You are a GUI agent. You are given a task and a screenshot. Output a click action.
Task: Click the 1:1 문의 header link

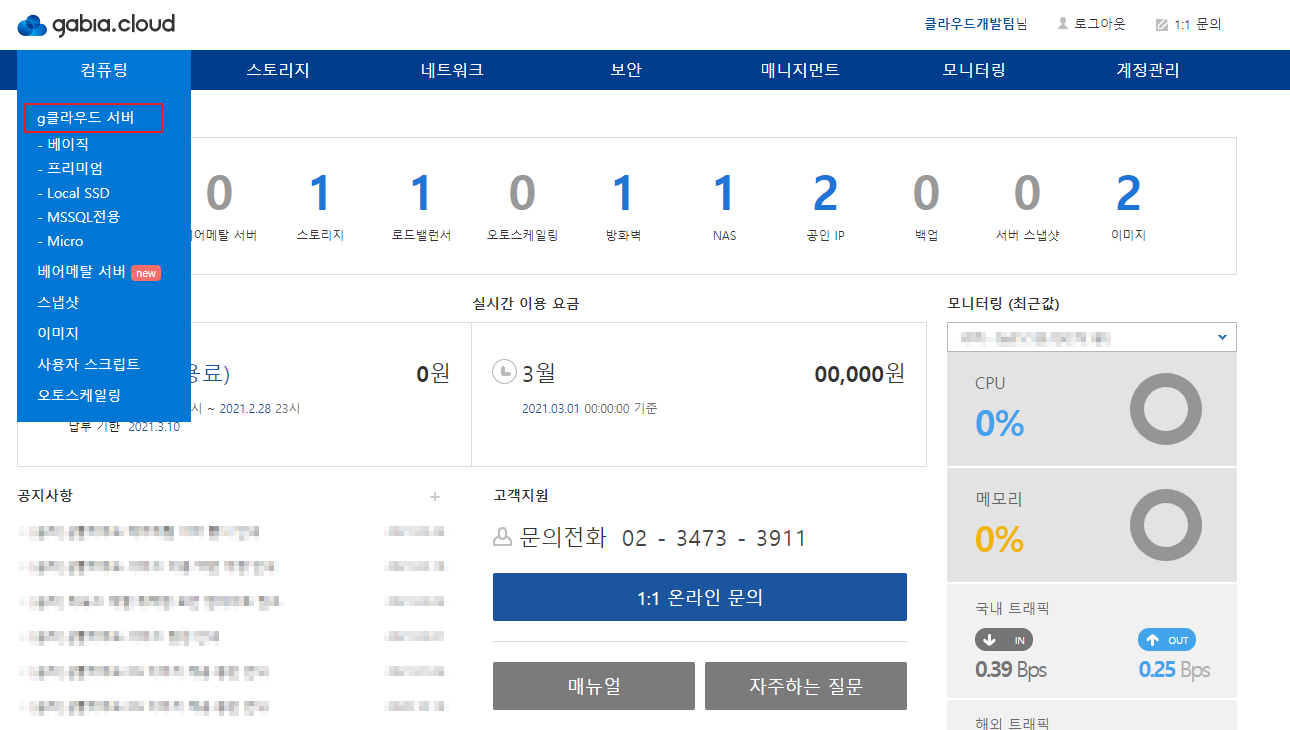point(1198,24)
